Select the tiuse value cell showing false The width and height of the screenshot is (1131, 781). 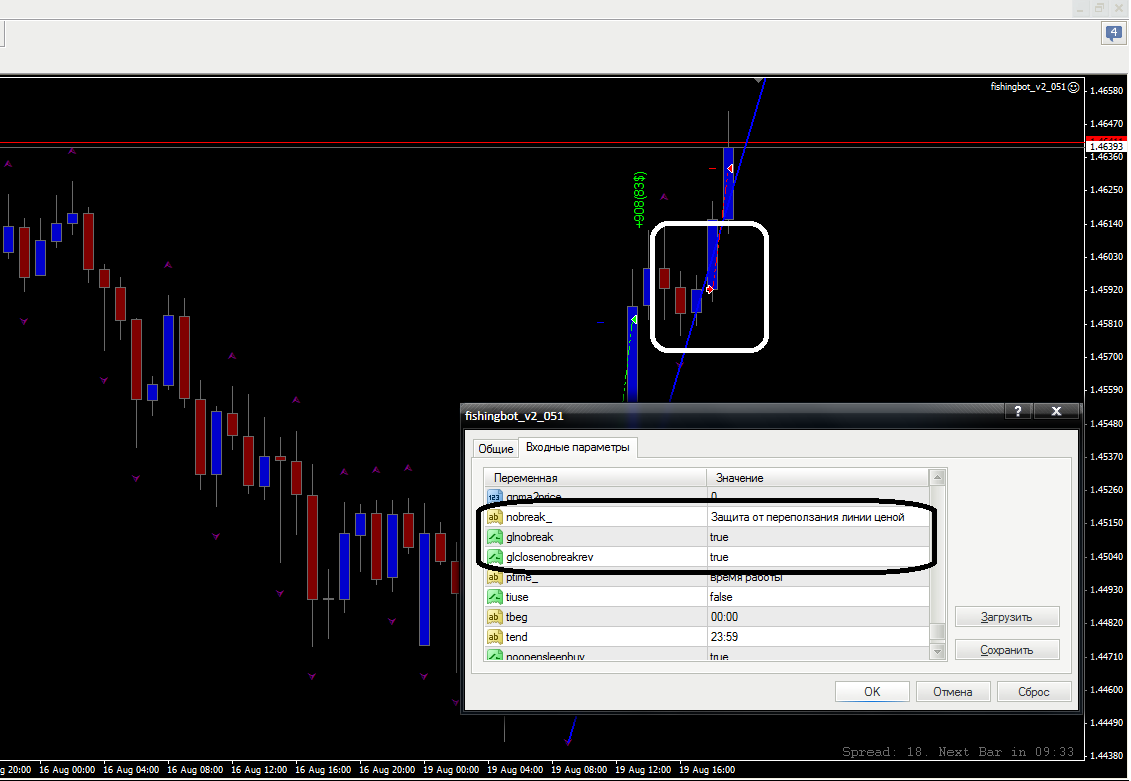click(x=818, y=597)
